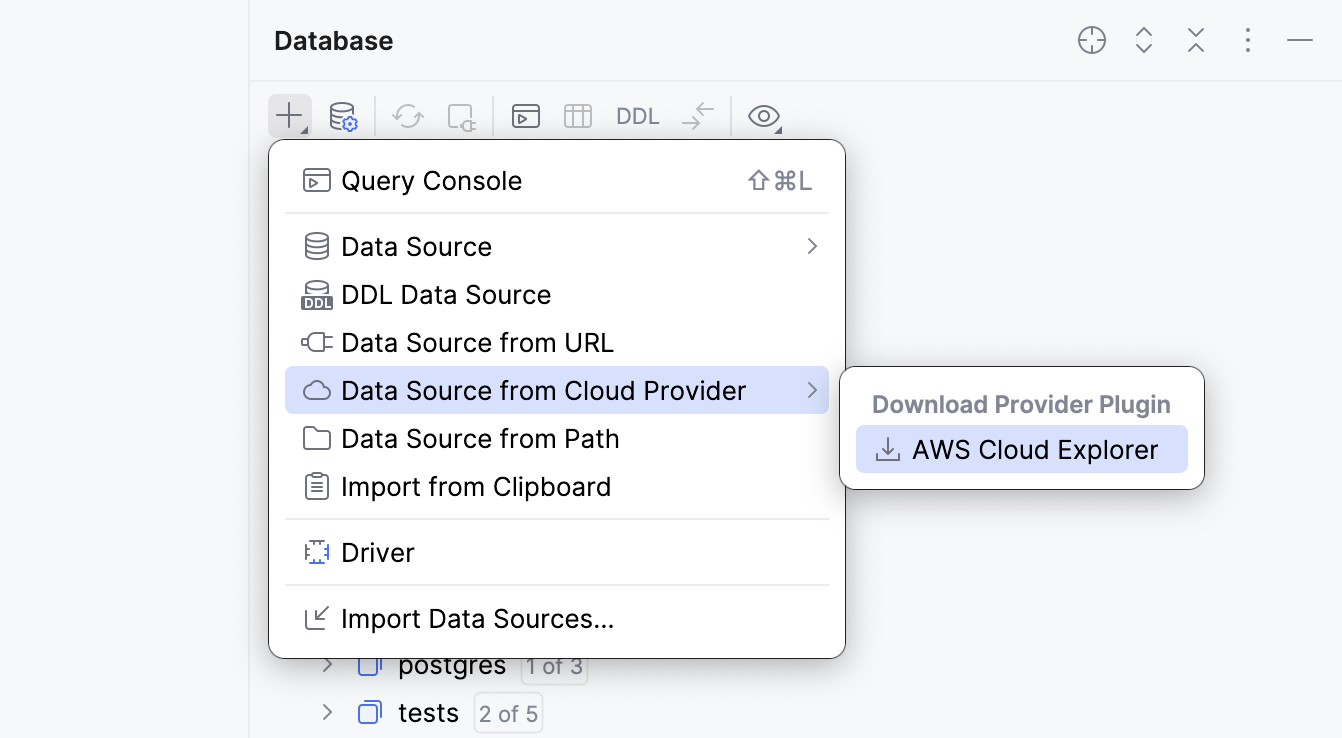This screenshot has height=738, width=1342.
Task: Click the Collapse All icon
Action: click(1195, 40)
